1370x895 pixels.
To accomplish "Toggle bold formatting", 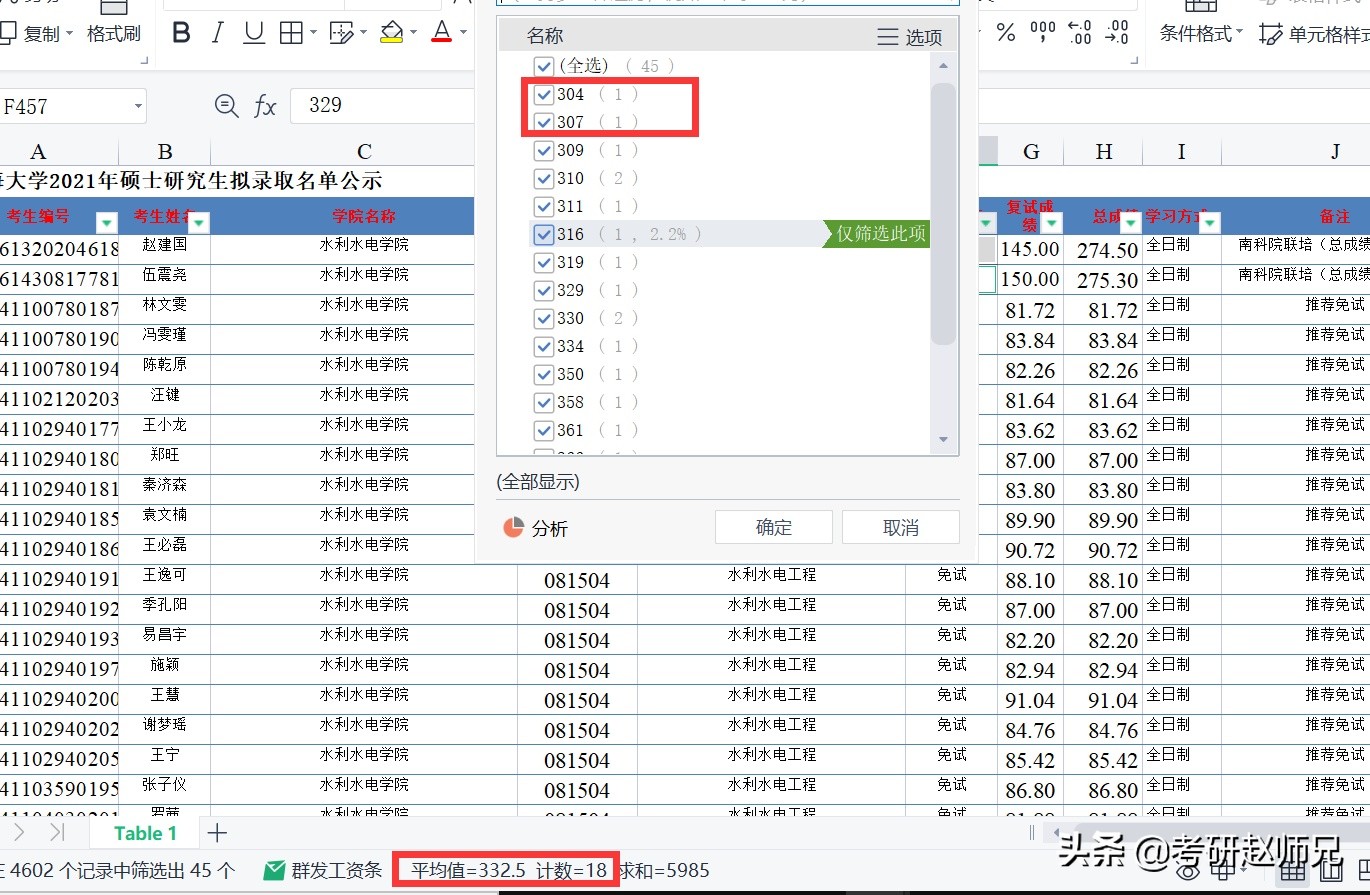I will (181, 31).
